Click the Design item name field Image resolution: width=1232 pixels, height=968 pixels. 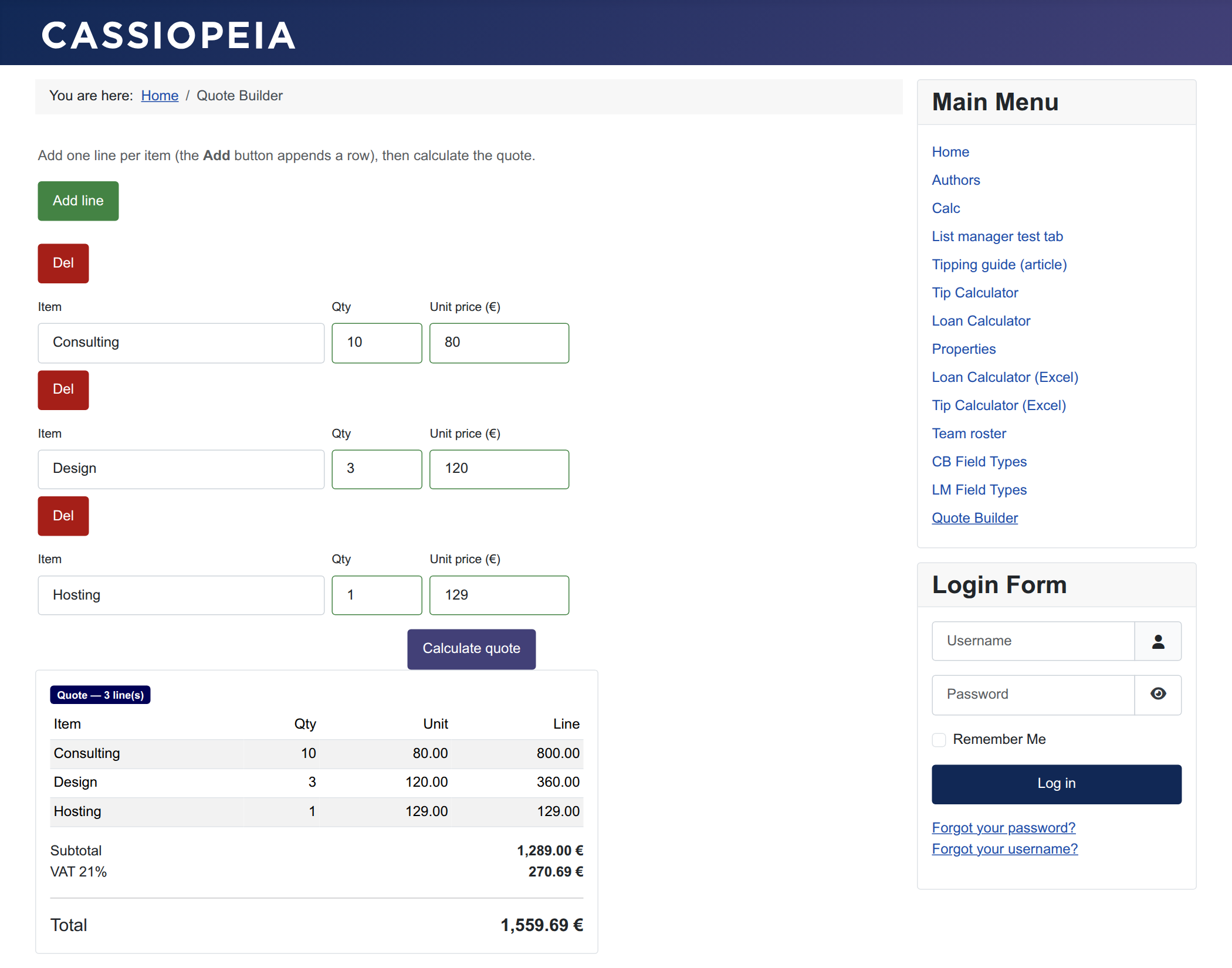point(181,469)
